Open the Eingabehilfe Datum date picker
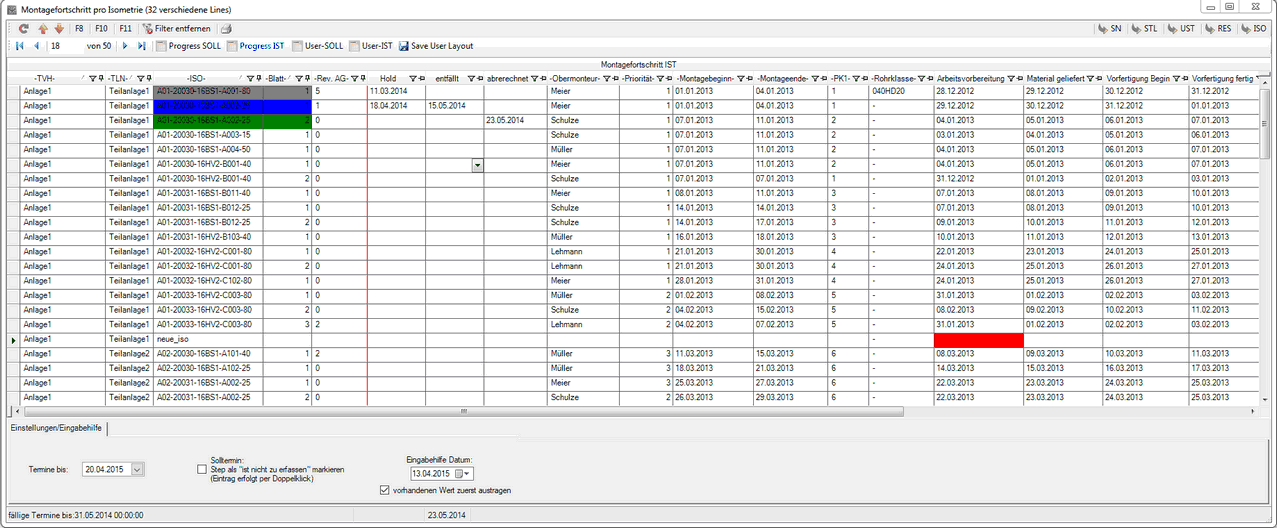This screenshot has width=1277, height=528. point(464,473)
